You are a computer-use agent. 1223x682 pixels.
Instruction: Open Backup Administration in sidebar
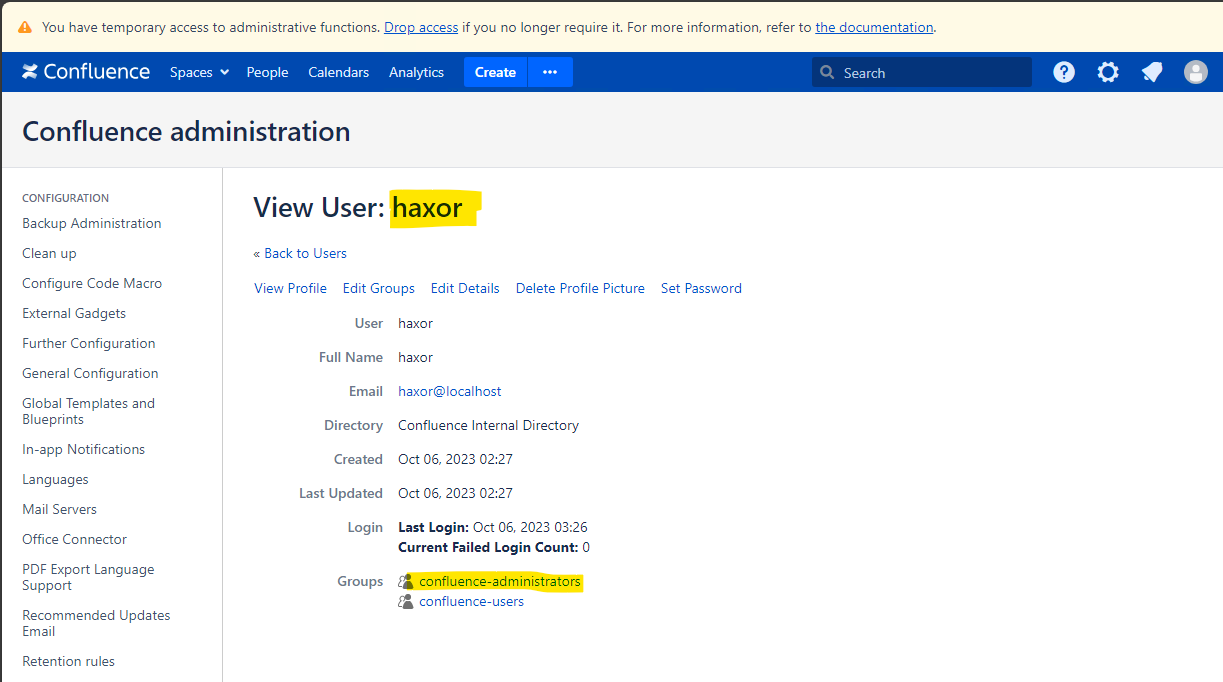click(x=92, y=223)
